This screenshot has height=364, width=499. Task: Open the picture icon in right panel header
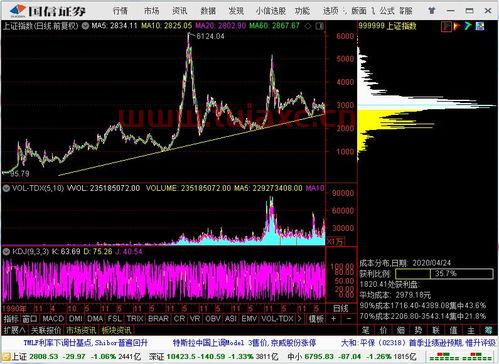tap(480, 26)
